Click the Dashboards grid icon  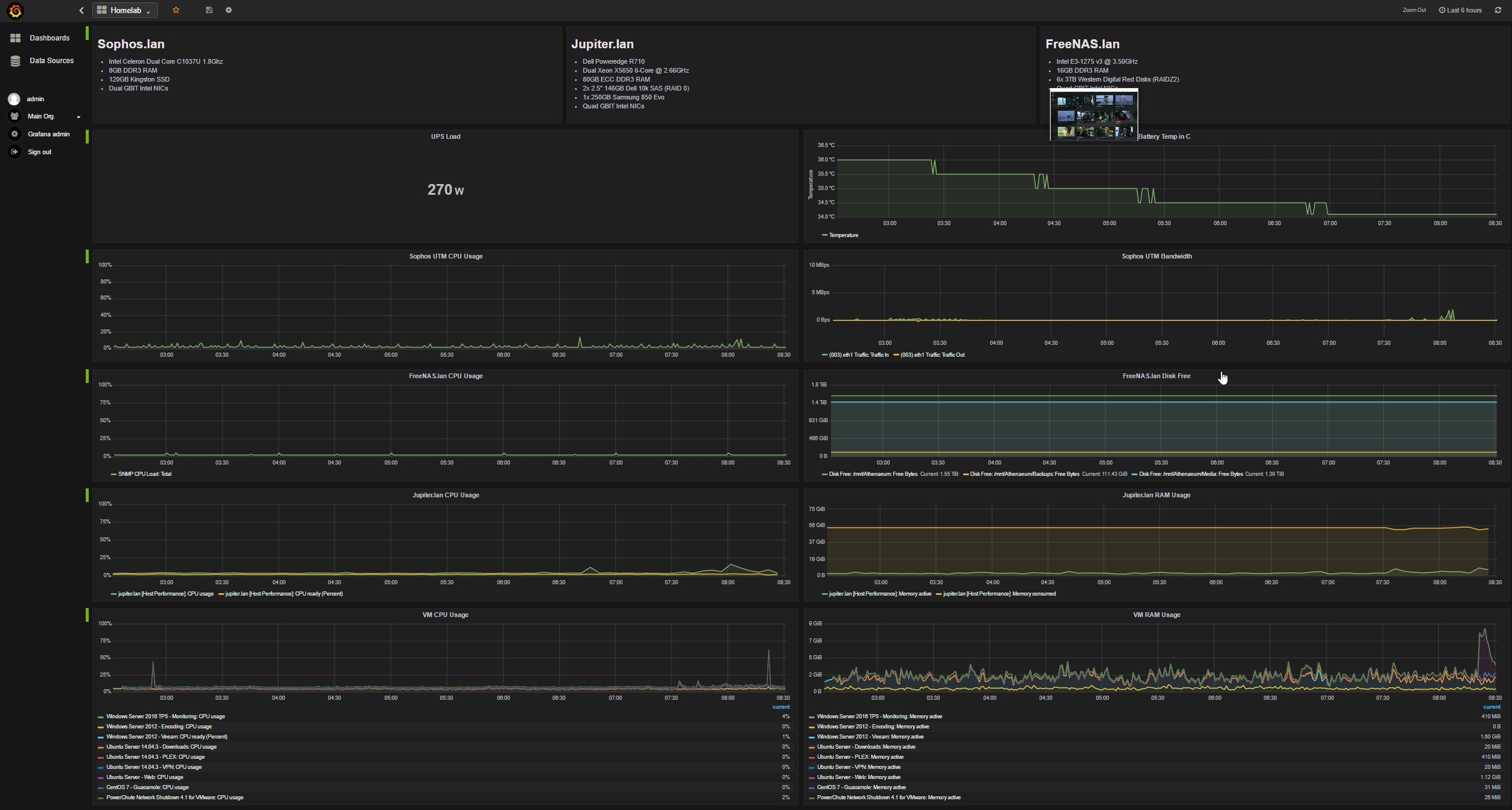pos(15,38)
